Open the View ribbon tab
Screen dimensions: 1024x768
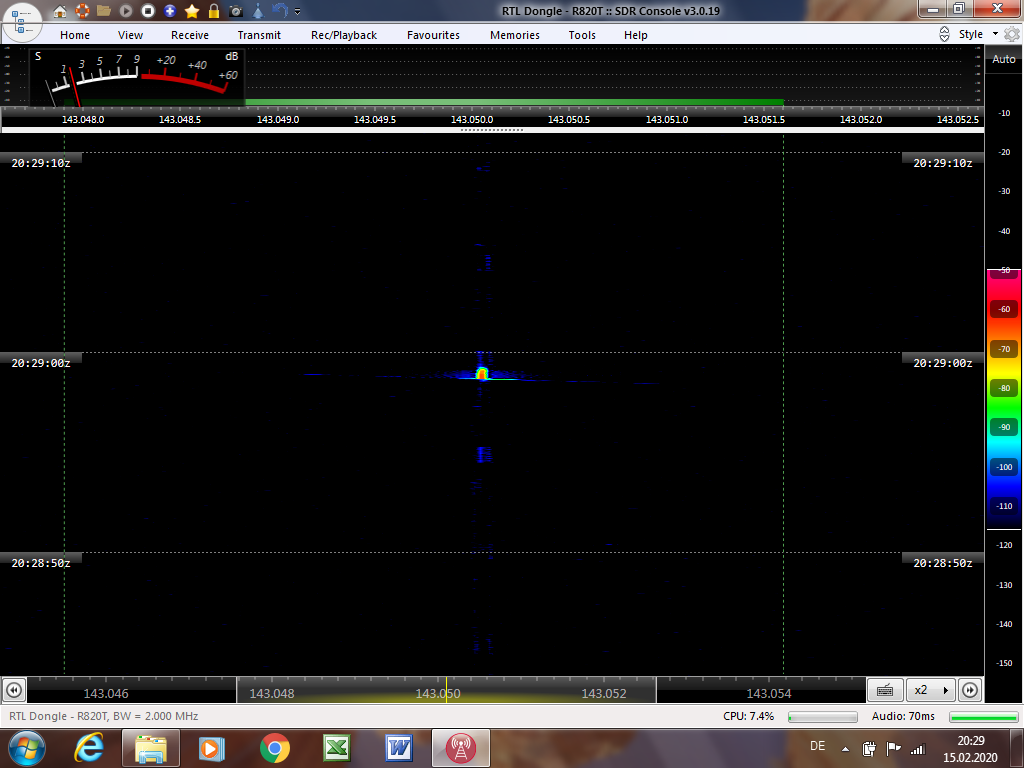tap(131, 35)
